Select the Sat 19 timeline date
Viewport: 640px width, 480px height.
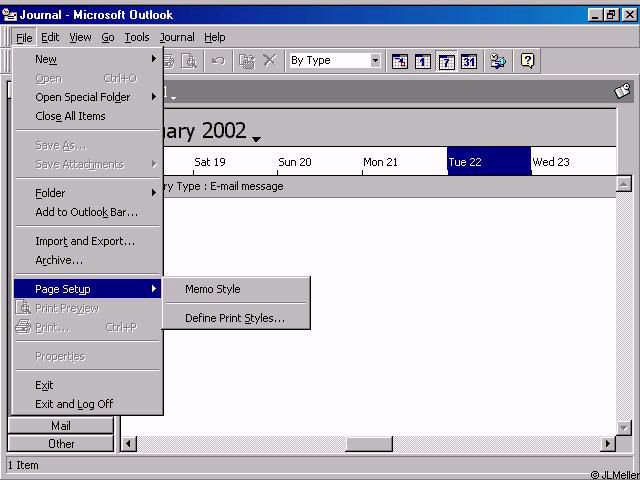coord(210,162)
